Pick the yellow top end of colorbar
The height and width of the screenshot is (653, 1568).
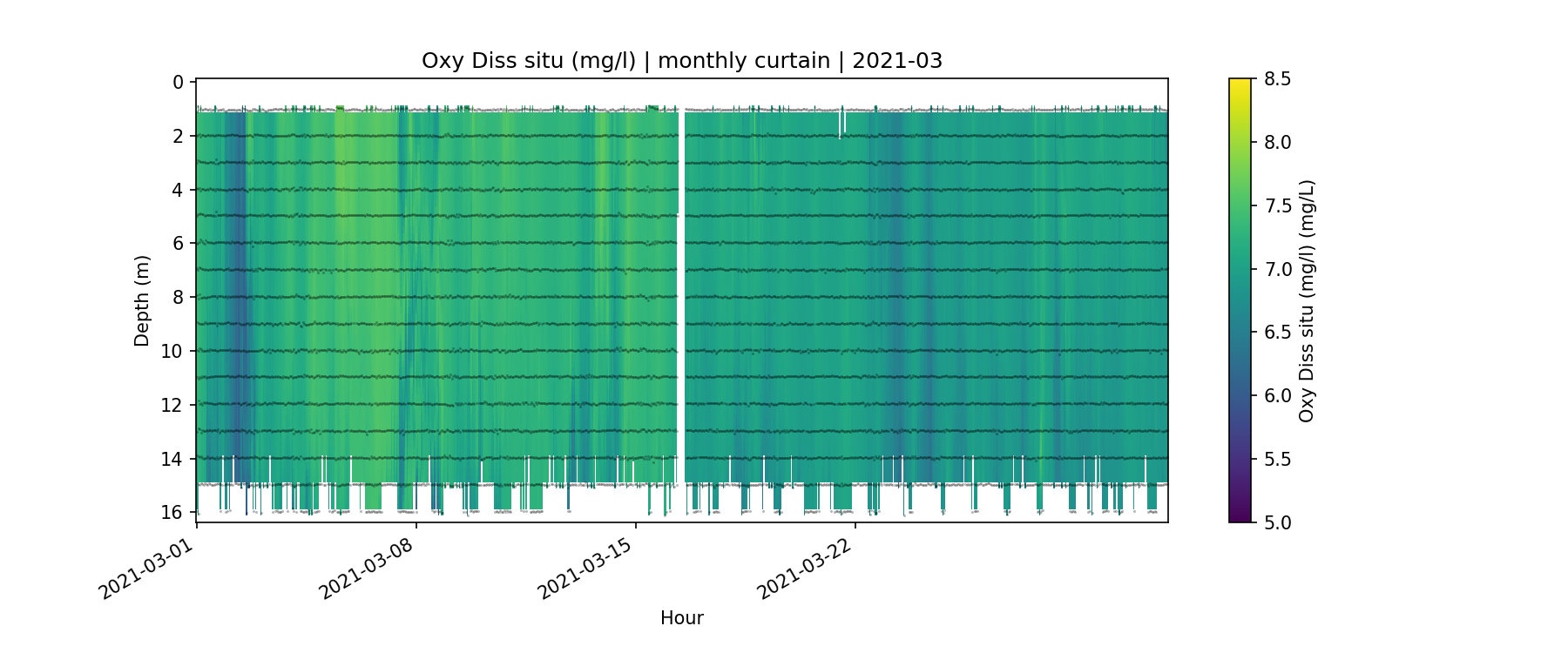click(1240, 84)
